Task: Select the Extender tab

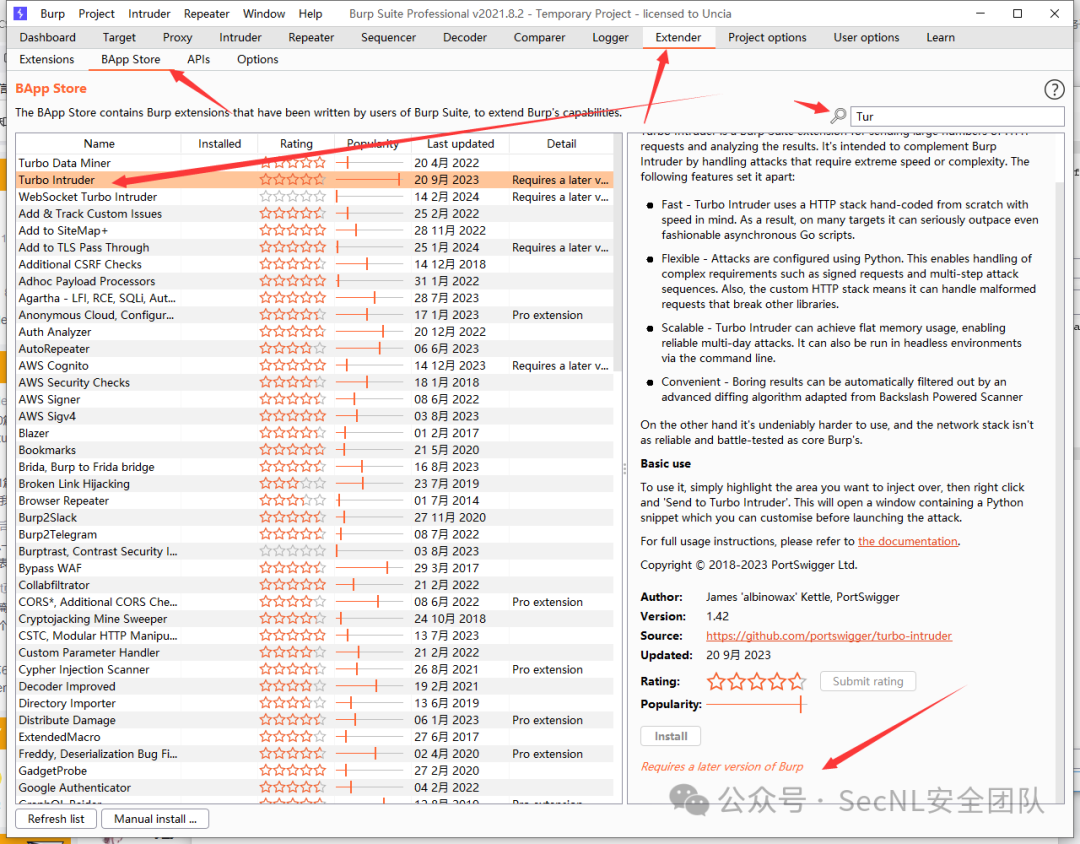Action: (x=678, y=37)
